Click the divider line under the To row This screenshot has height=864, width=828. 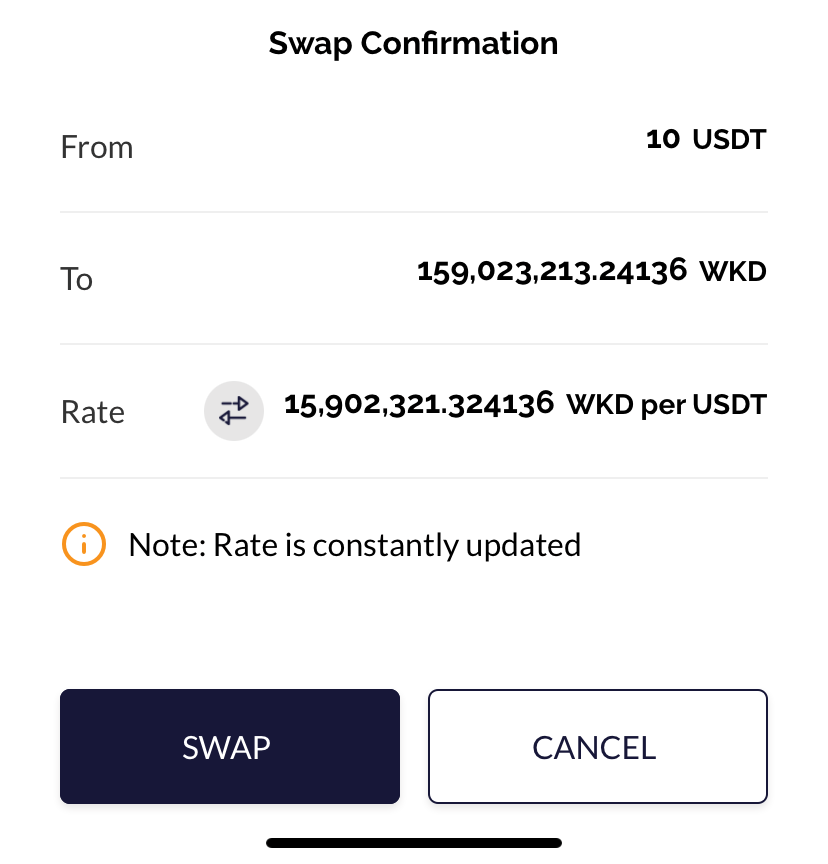[x=414, y=344]
